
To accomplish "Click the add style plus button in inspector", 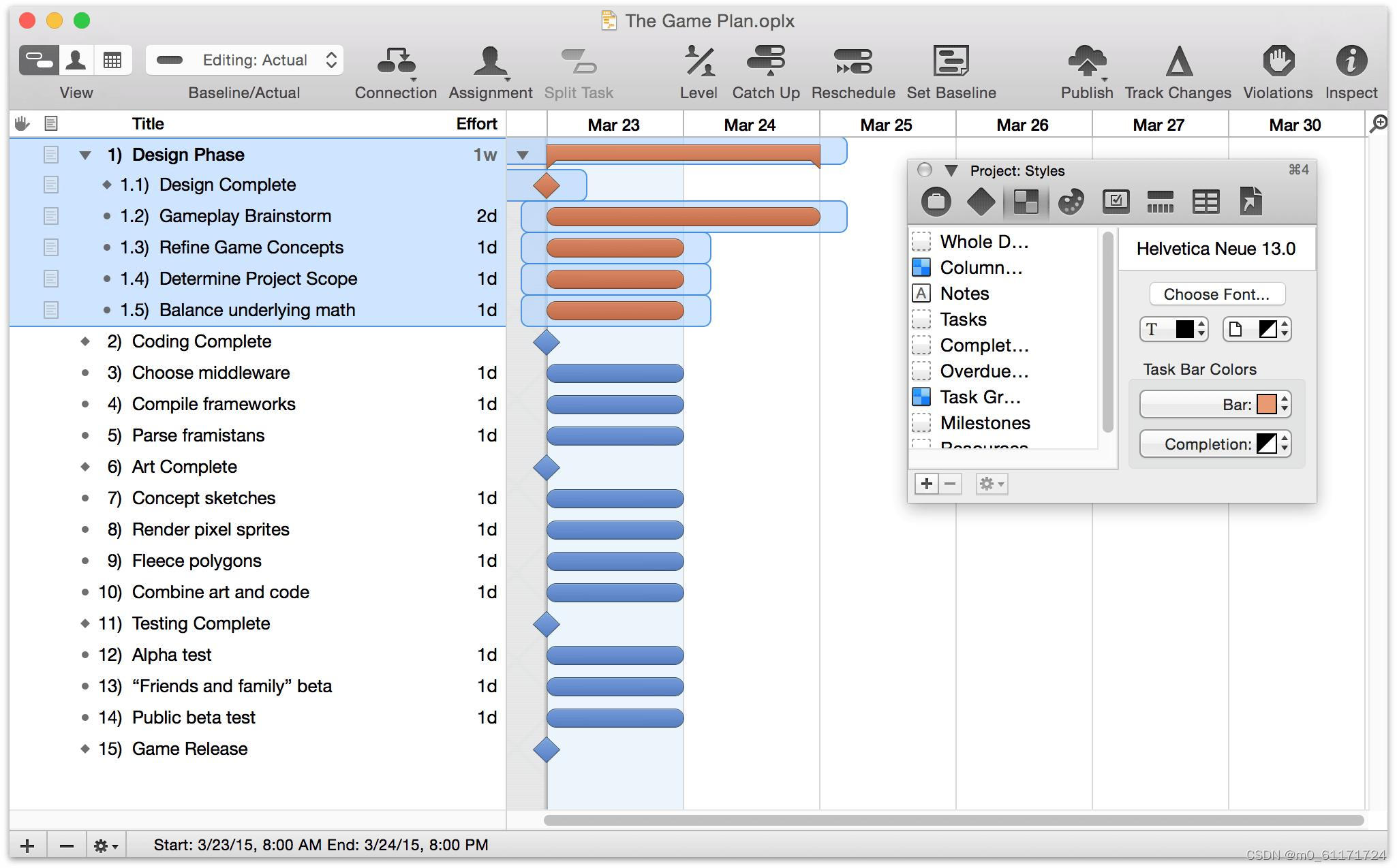I will [x=926, y=484].
